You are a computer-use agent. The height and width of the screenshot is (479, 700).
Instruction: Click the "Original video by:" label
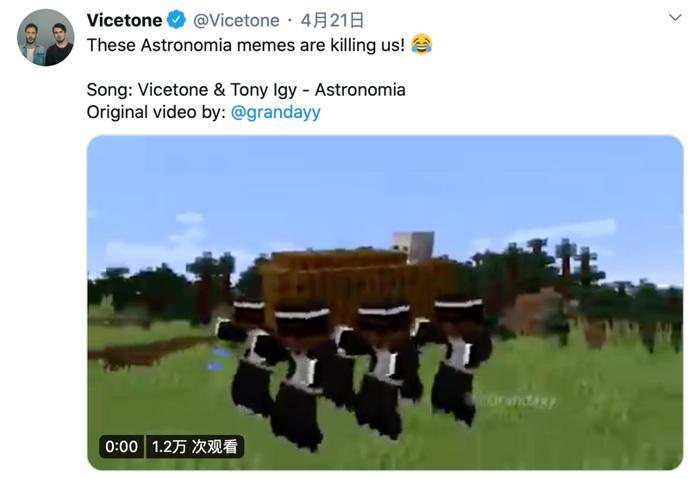156,112
